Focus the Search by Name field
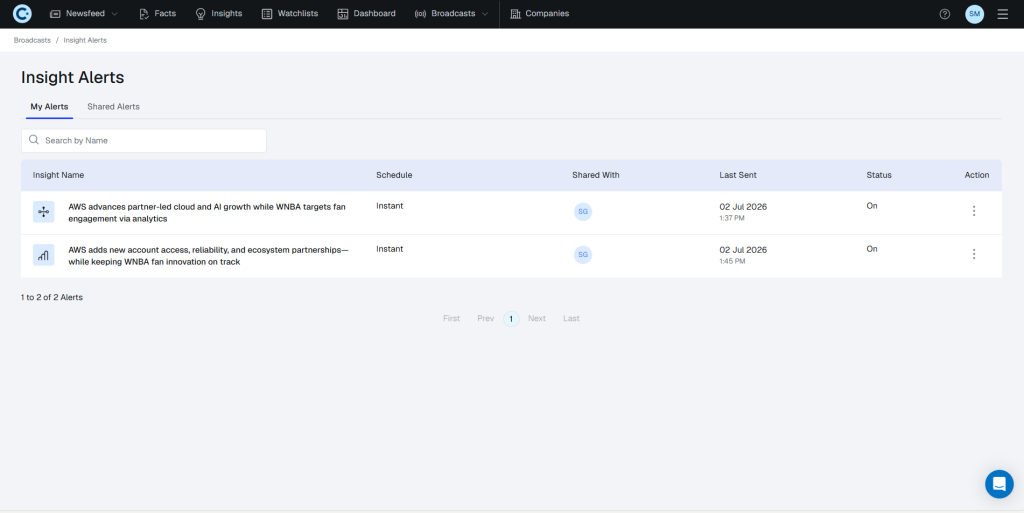Image resolution: width=1024 pixels, height=513 pixels. pyautogui.click(x=144, y=140)
